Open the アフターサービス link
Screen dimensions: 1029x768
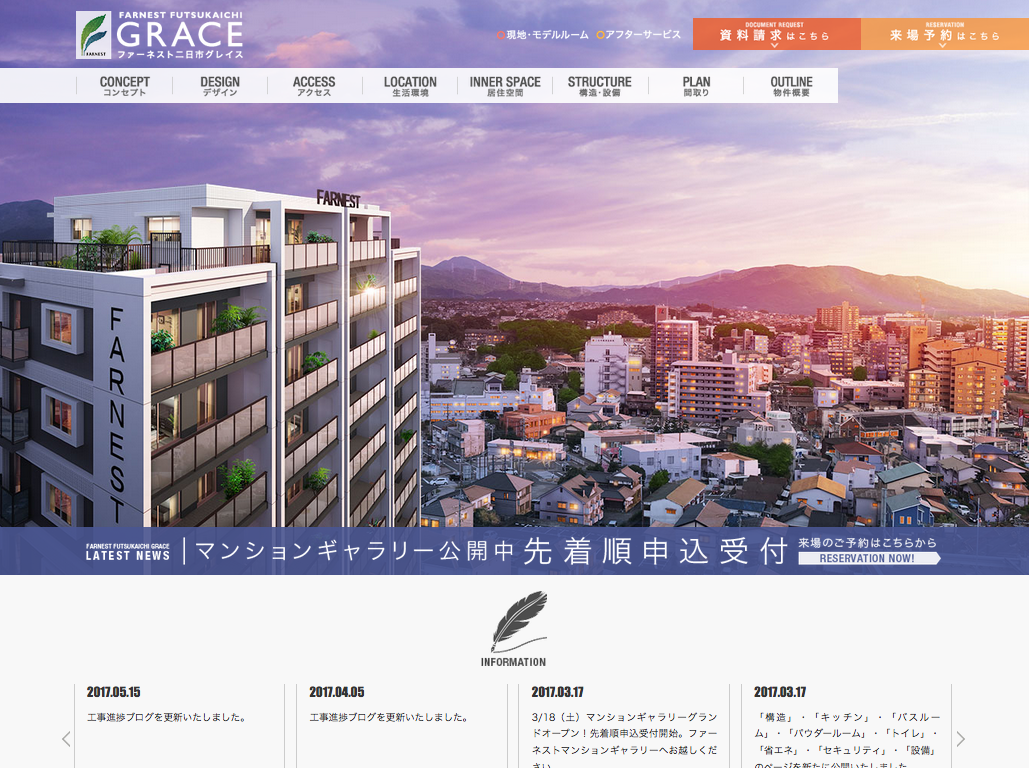click(639, 35)
